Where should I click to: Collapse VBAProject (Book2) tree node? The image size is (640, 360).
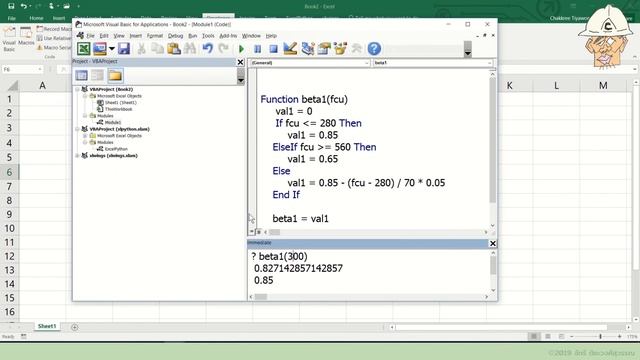click(78, 89)
